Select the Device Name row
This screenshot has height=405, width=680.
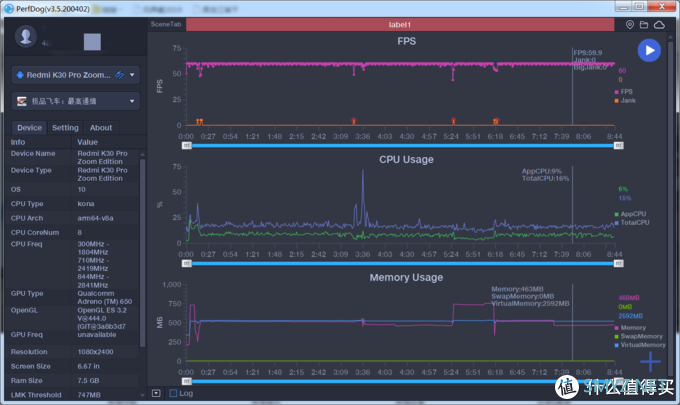pos(72,157)
